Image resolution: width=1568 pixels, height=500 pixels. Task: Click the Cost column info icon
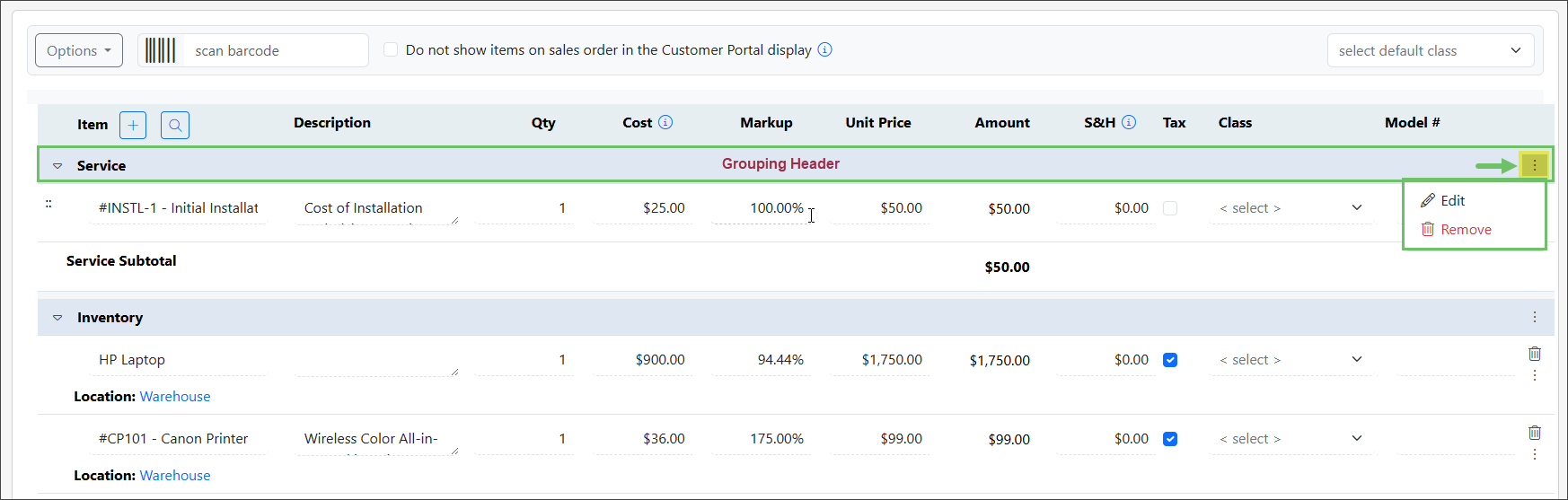pos(665,122)
